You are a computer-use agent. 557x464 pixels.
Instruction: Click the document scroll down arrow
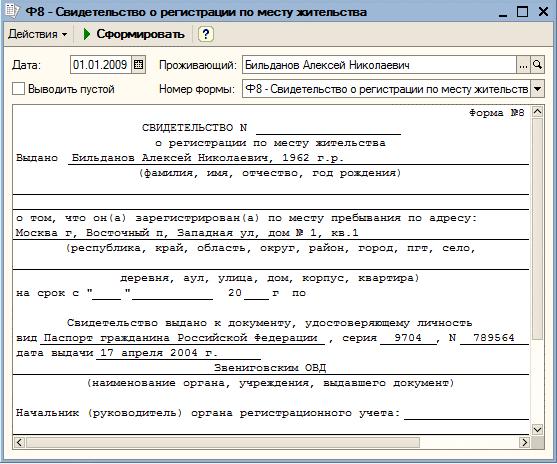click(537, 429)
